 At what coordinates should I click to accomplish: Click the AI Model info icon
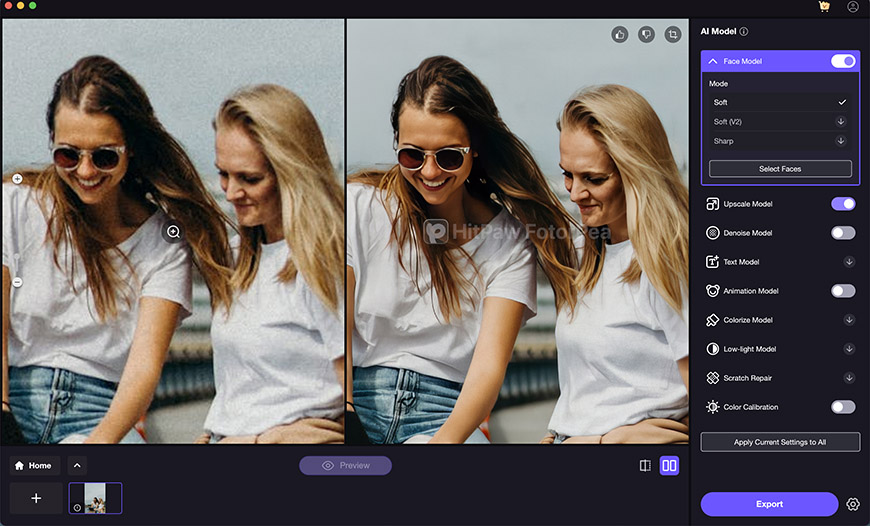tap(744, 32)
